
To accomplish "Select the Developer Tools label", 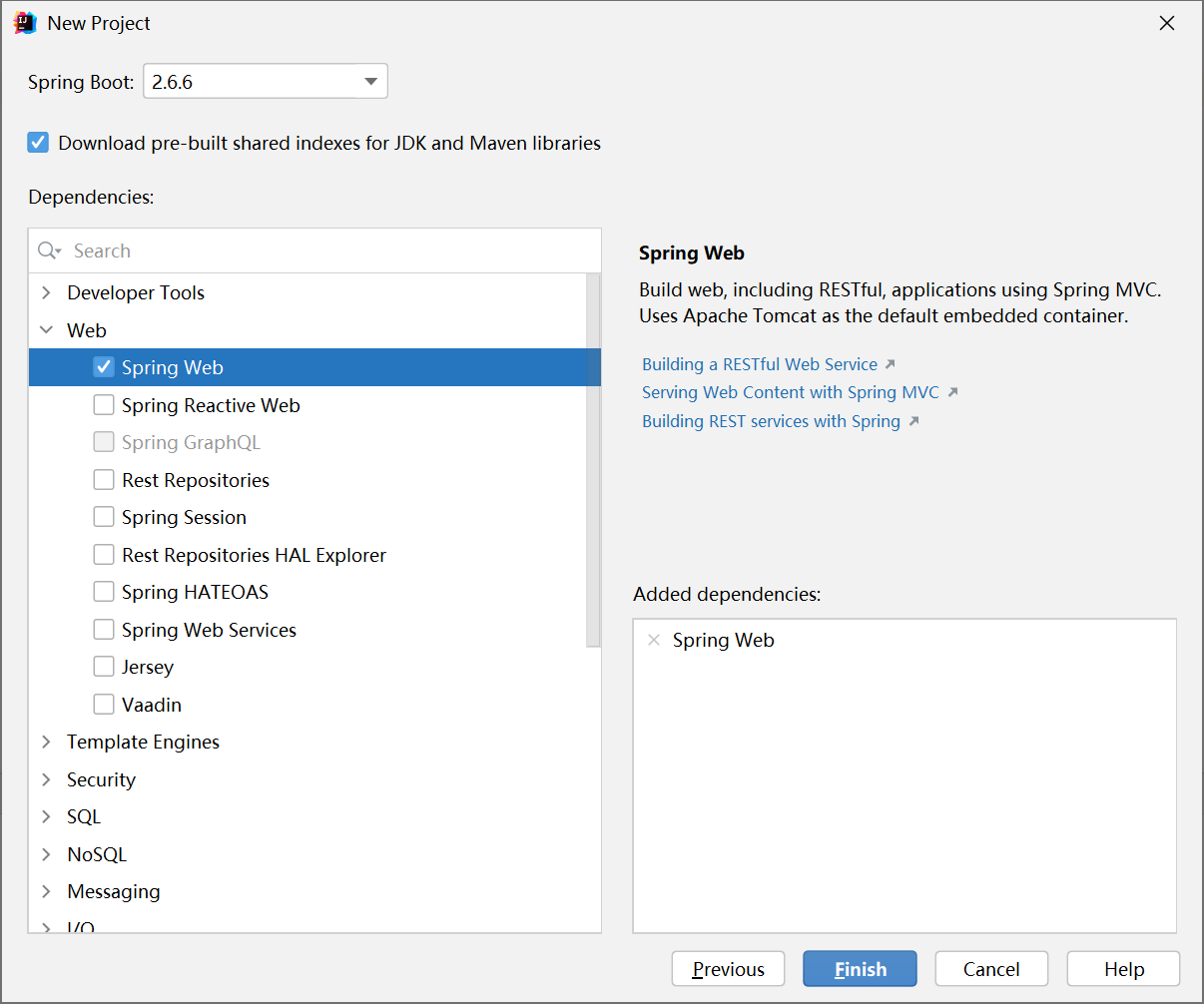I will pyautogui.click(x=136, y=292).
